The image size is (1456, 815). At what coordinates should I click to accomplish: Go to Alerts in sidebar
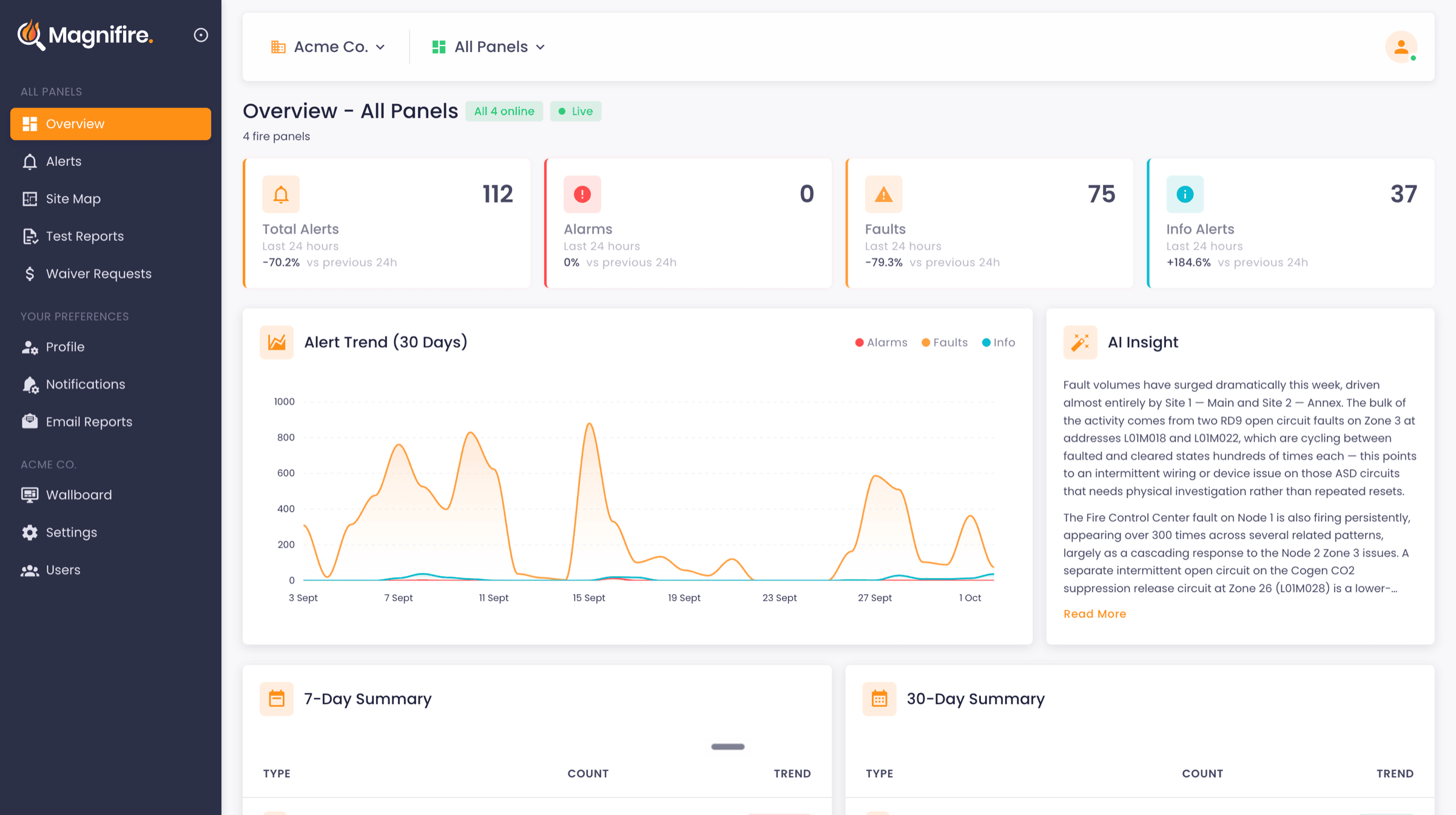coord(110,161)
